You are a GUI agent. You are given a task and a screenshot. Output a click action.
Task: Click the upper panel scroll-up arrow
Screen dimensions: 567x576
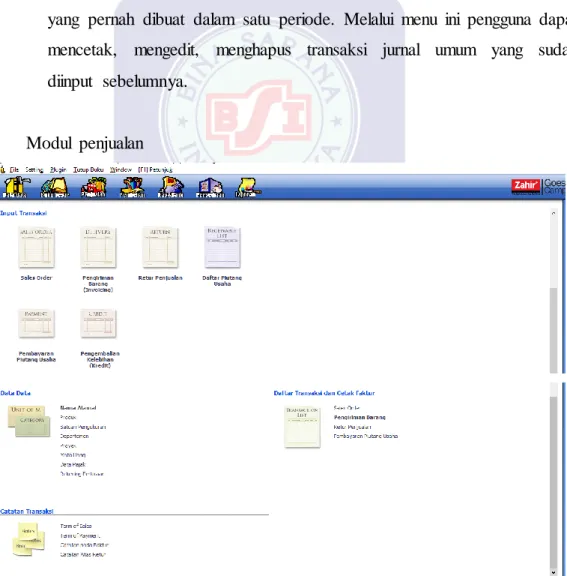coord(553,213)
